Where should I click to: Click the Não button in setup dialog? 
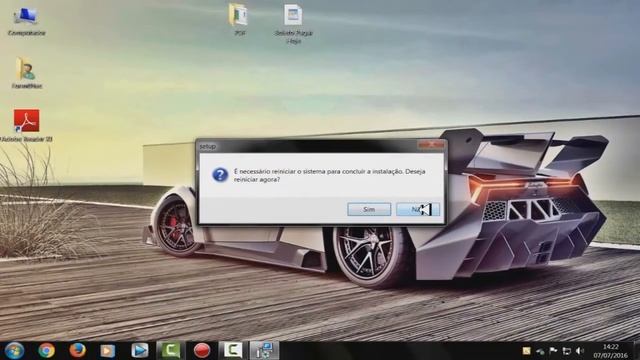coord(418,209)
